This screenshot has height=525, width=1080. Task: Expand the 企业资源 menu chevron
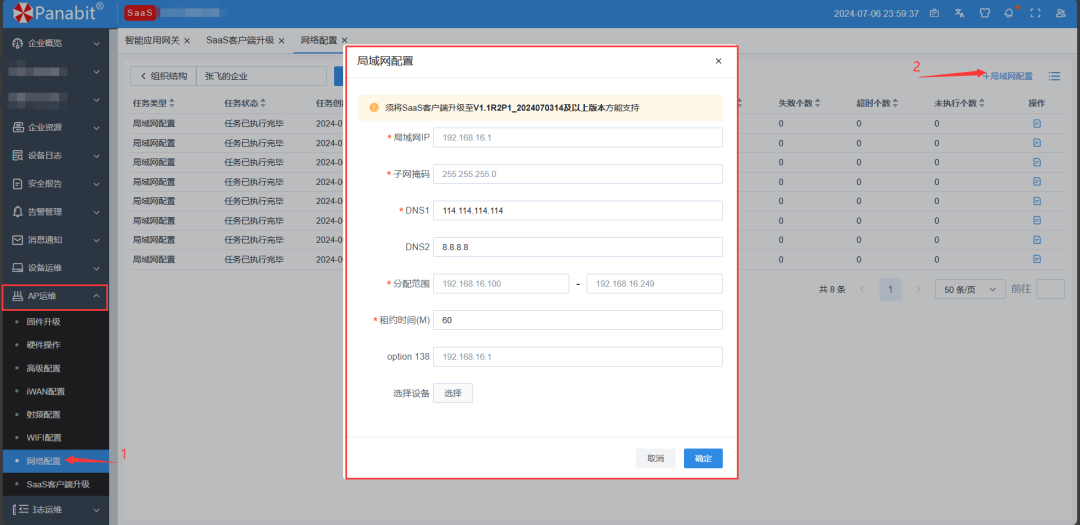96,127
